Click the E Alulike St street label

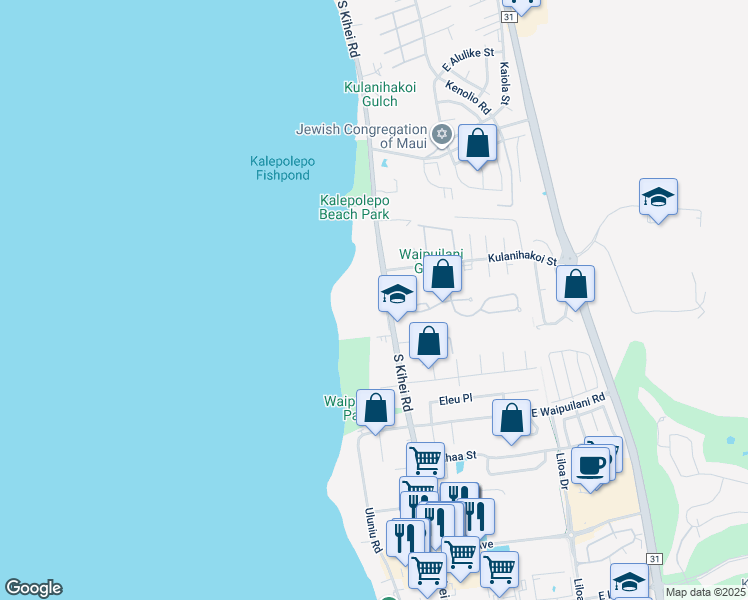[468, 59]
